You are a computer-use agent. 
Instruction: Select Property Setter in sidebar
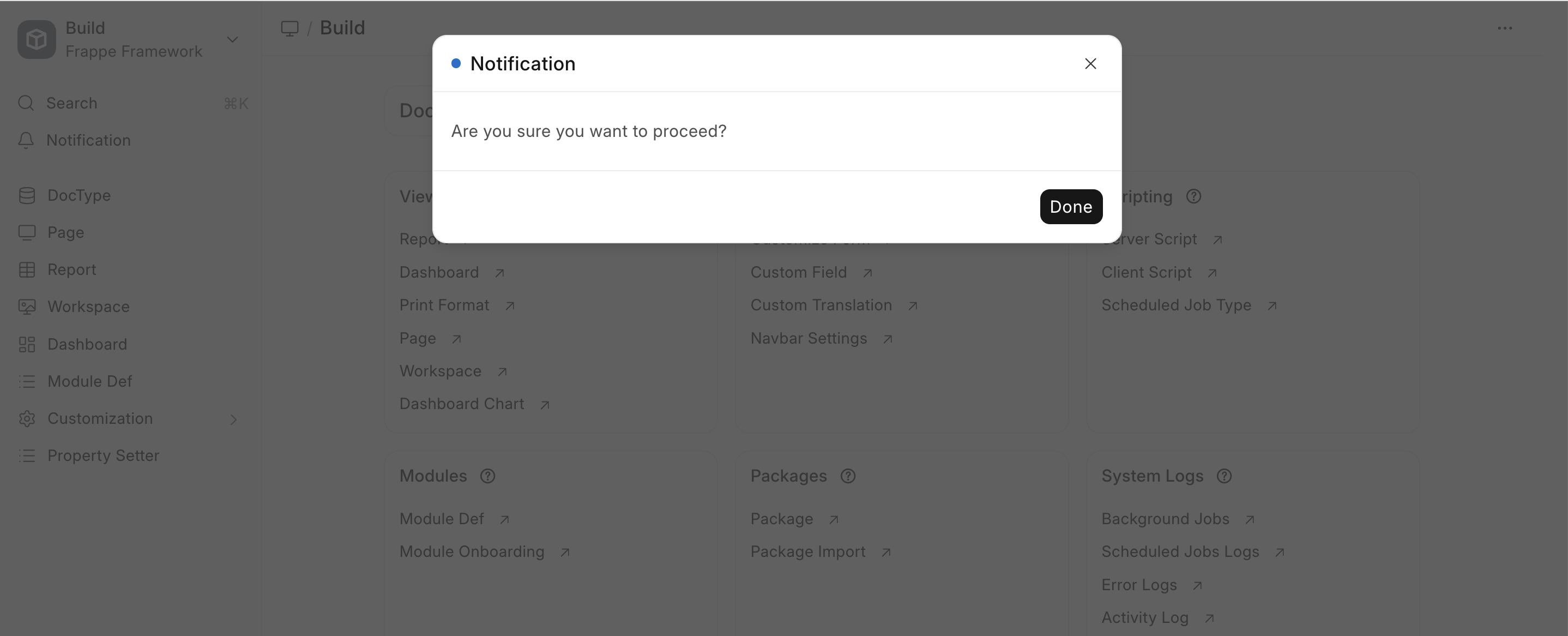103,455
